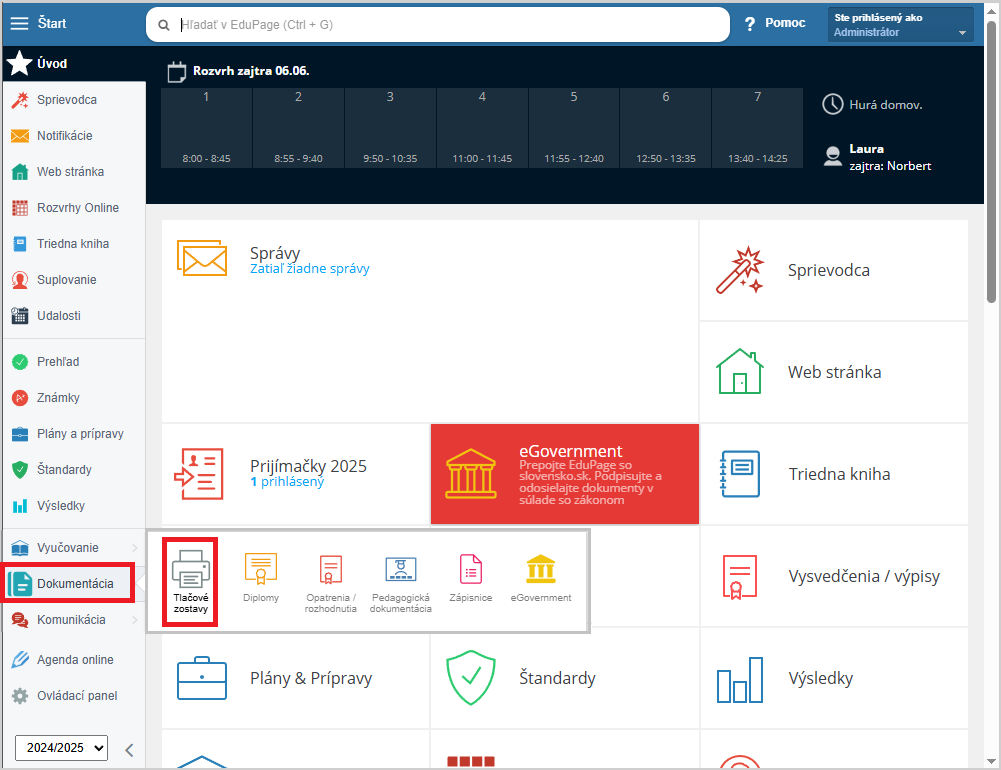Open the hamburger Štart menu

click(x=20, y=23)
